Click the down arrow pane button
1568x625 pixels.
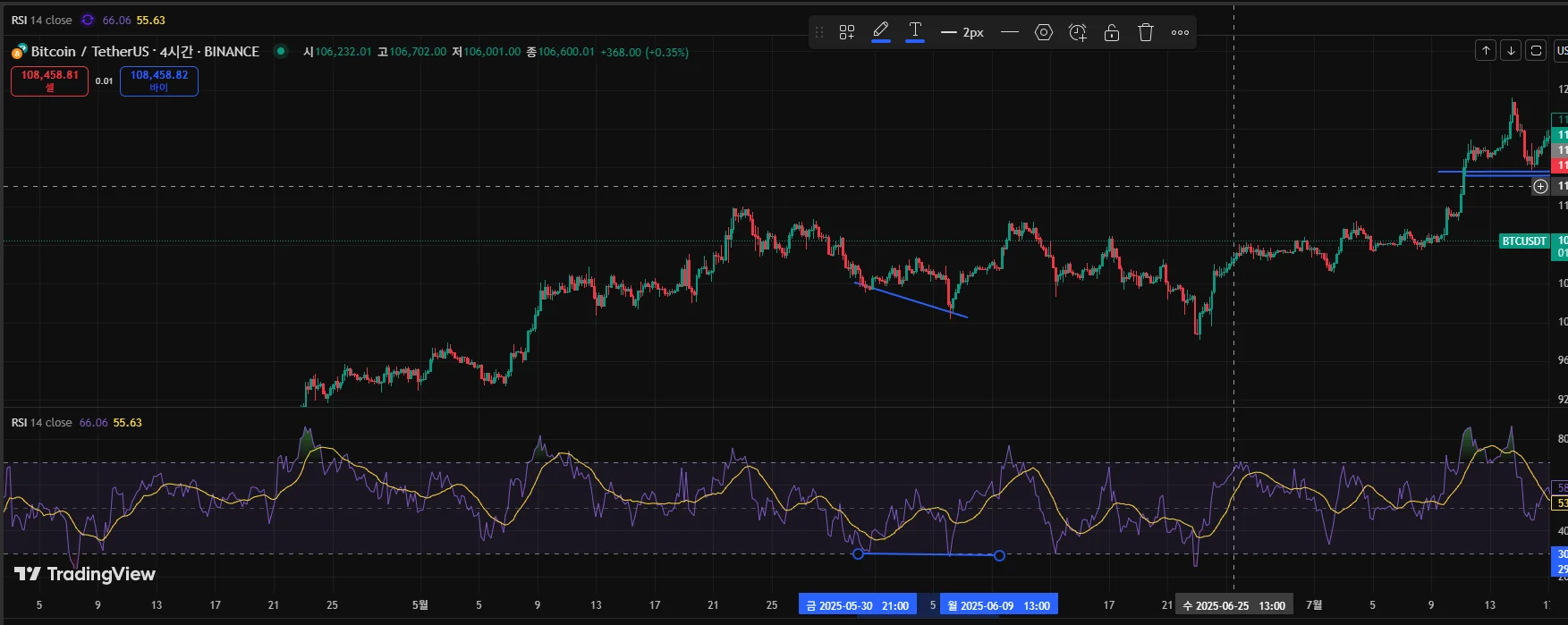[1511, 50]
